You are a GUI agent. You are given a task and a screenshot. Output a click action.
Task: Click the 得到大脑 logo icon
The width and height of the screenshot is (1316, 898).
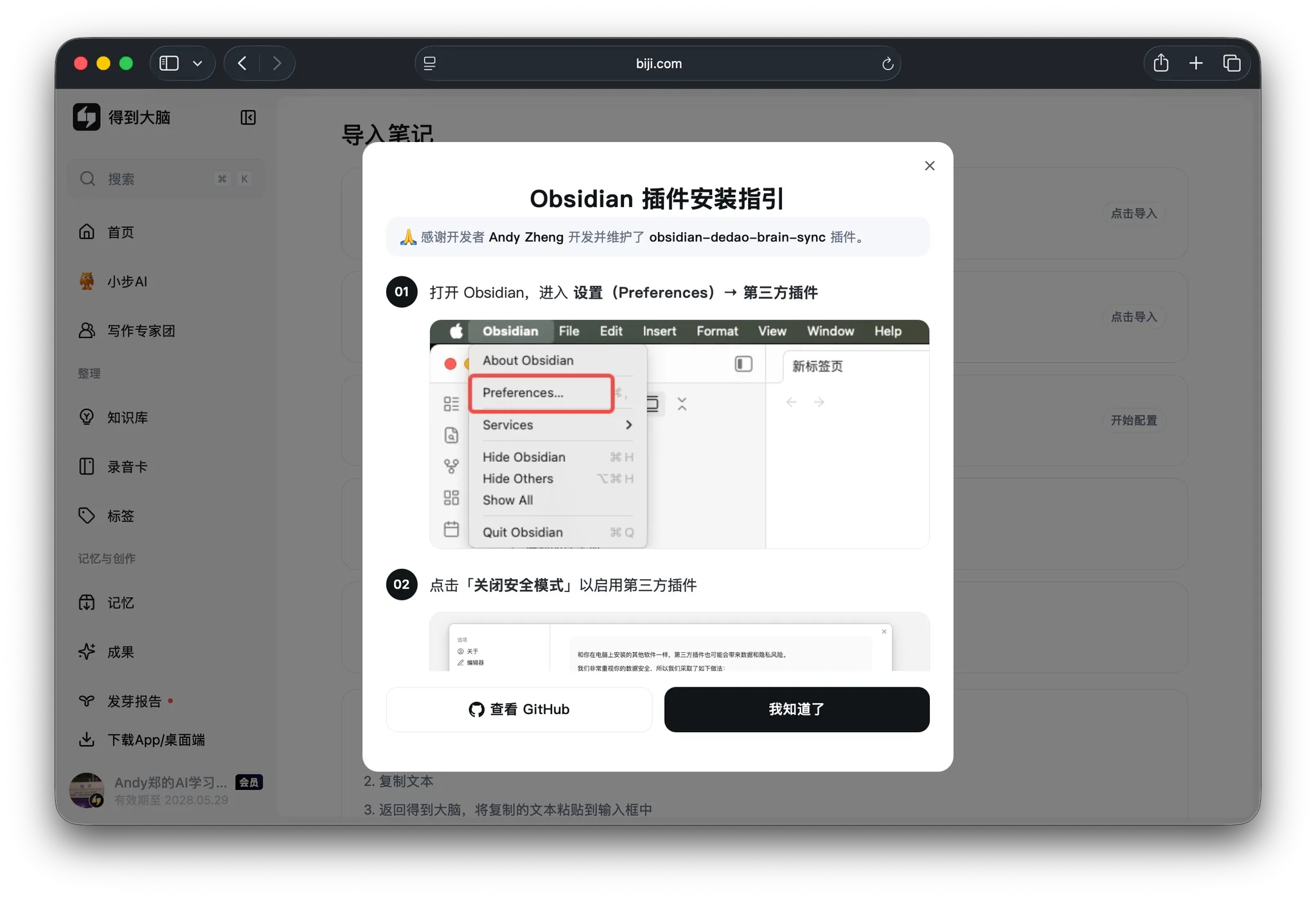point(86,117)
